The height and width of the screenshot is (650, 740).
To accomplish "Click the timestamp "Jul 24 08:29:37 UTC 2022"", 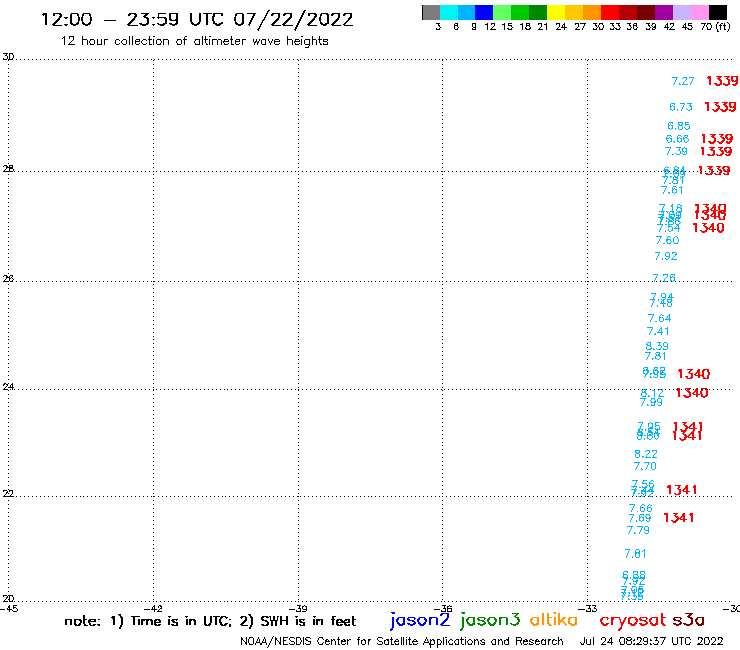I will click(651, 641).
